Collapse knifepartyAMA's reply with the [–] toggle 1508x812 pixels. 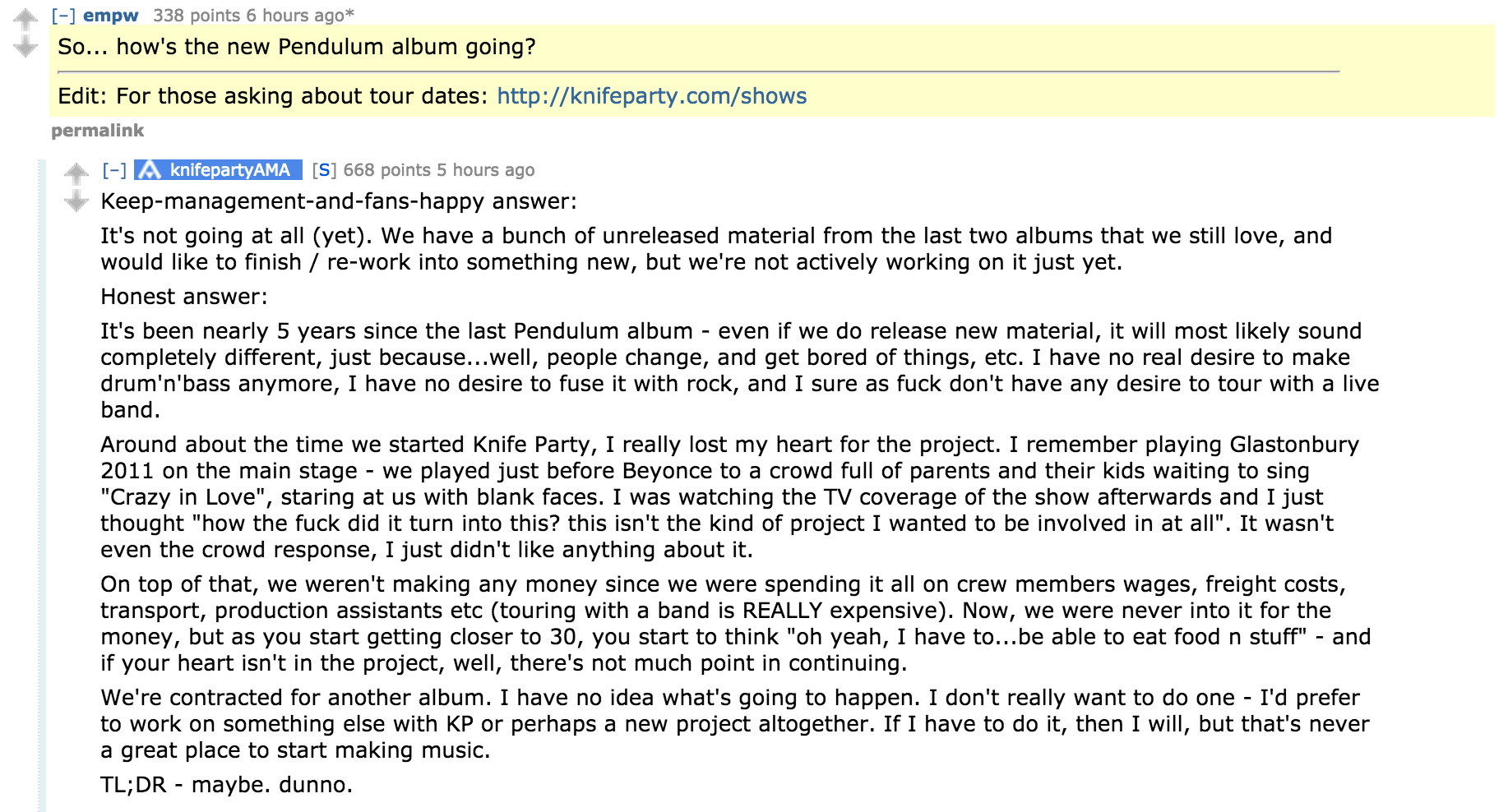click(x=114, y=170)
